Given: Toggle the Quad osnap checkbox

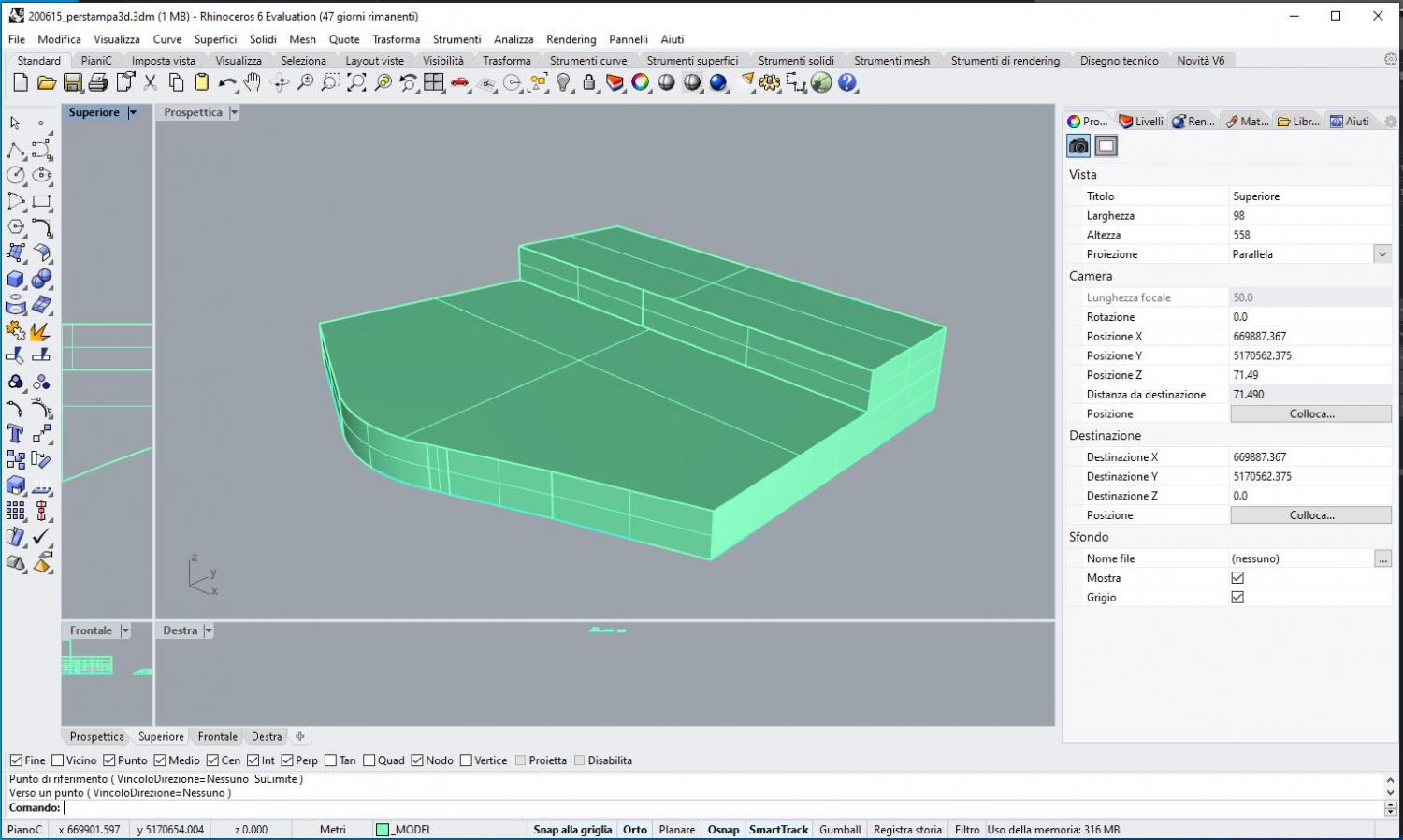Looking at the screenshot, I should (369, 760).
